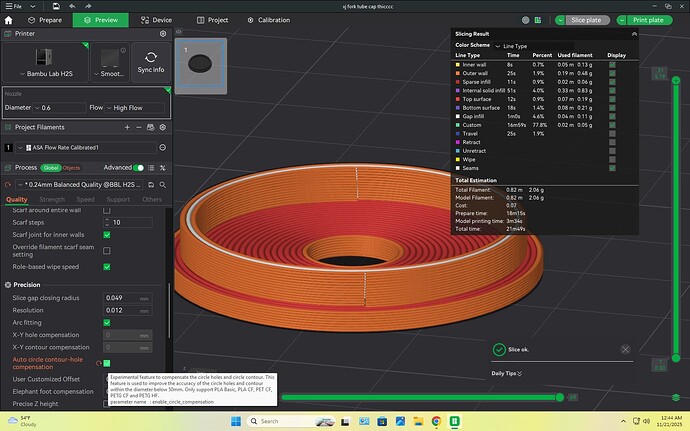This screenshot has width=690, height=431.
Task: Toggle Inner wall display checkbox
Action: 612,65
